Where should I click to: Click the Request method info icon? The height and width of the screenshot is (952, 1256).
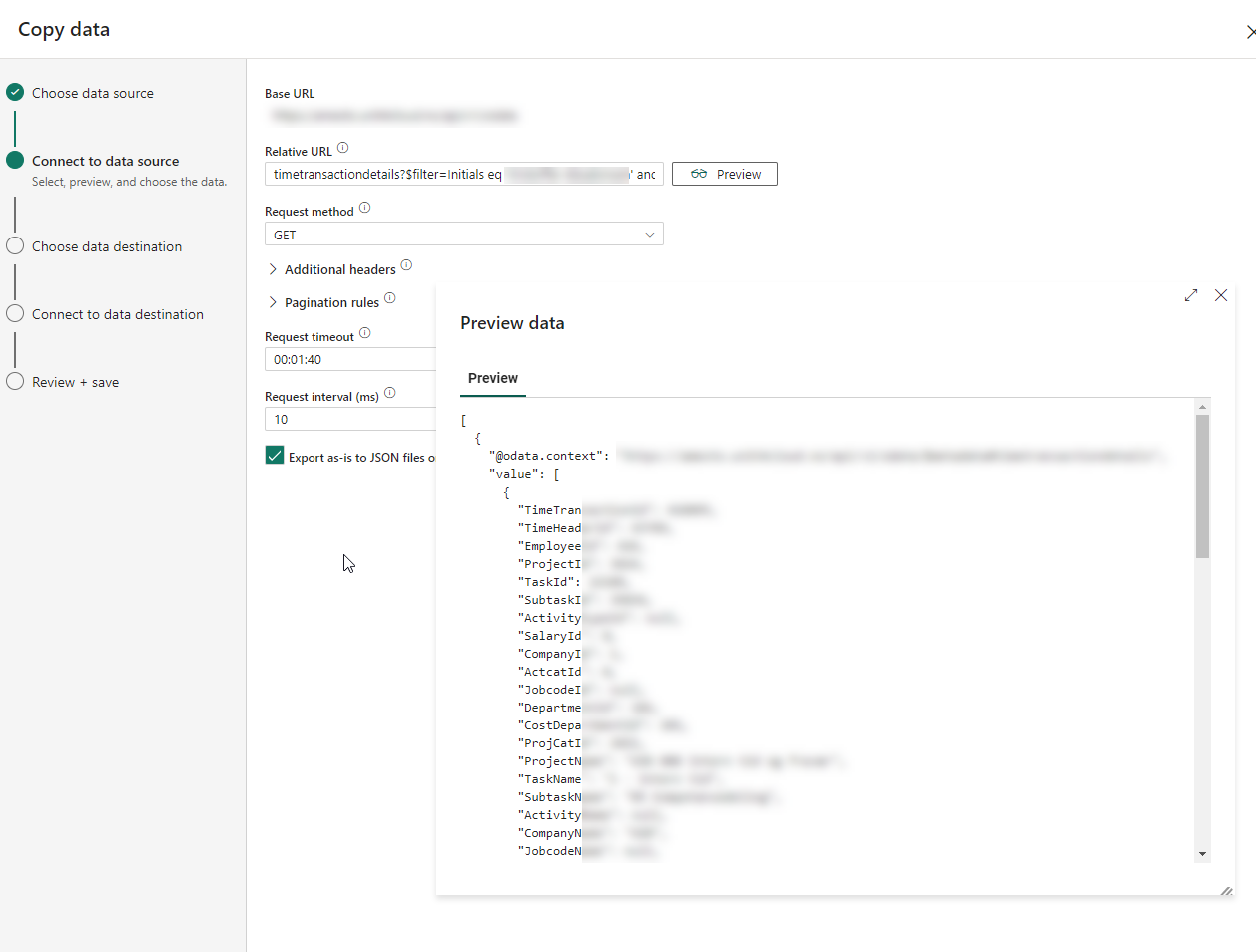click(x=364, y=208)
